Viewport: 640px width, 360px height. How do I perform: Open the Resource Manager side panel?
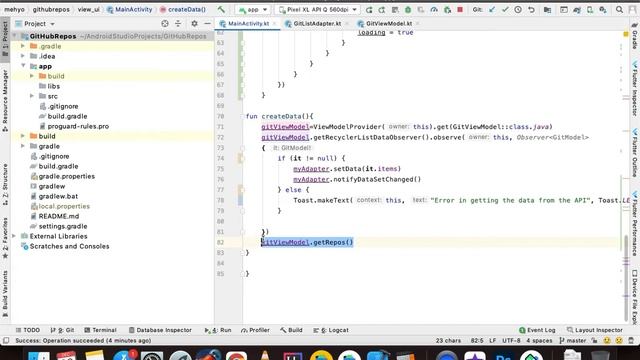point(5,100)
